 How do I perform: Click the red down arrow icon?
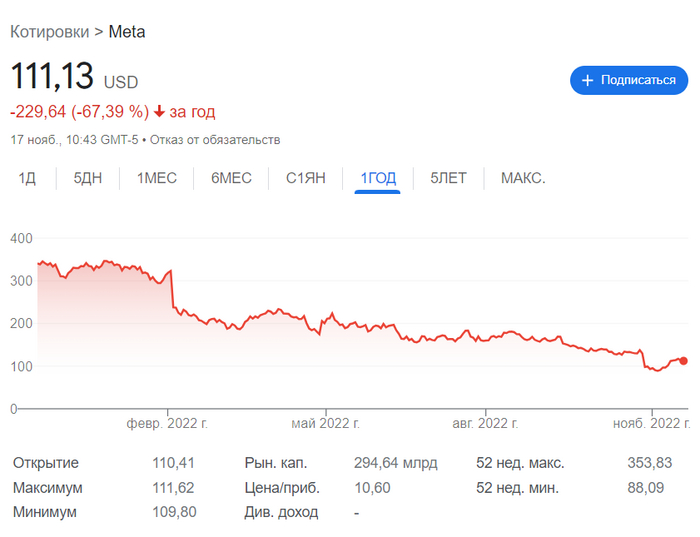159,112
